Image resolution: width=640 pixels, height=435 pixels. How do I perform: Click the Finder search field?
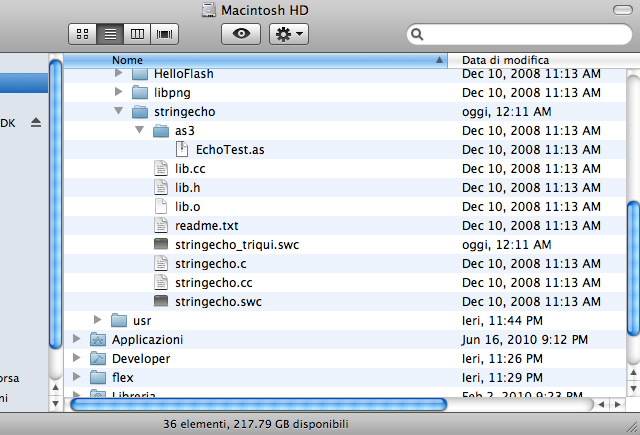pyautogui.click(x=519, y=34)
